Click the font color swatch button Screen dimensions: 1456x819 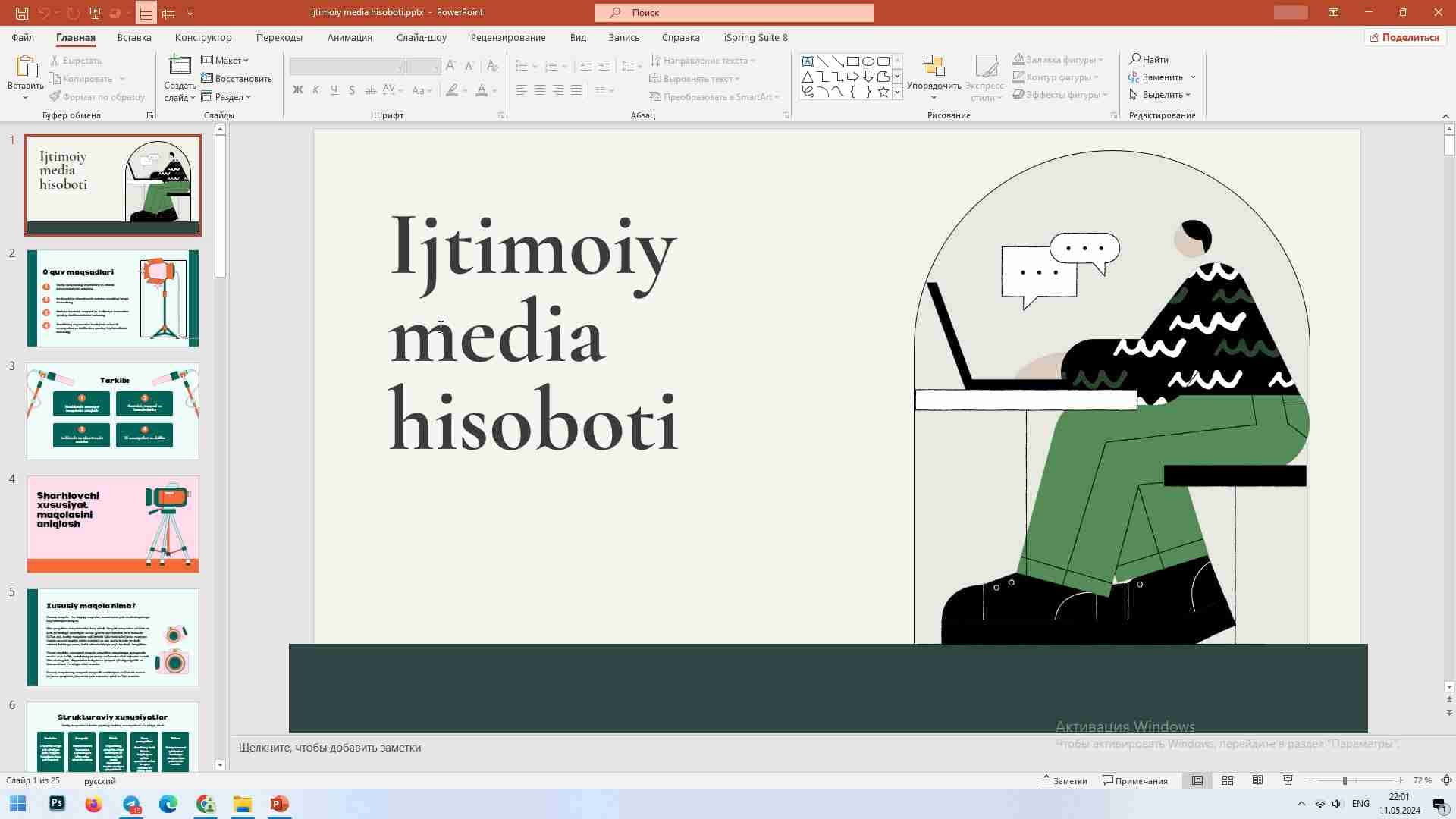(x=481, y=90)
